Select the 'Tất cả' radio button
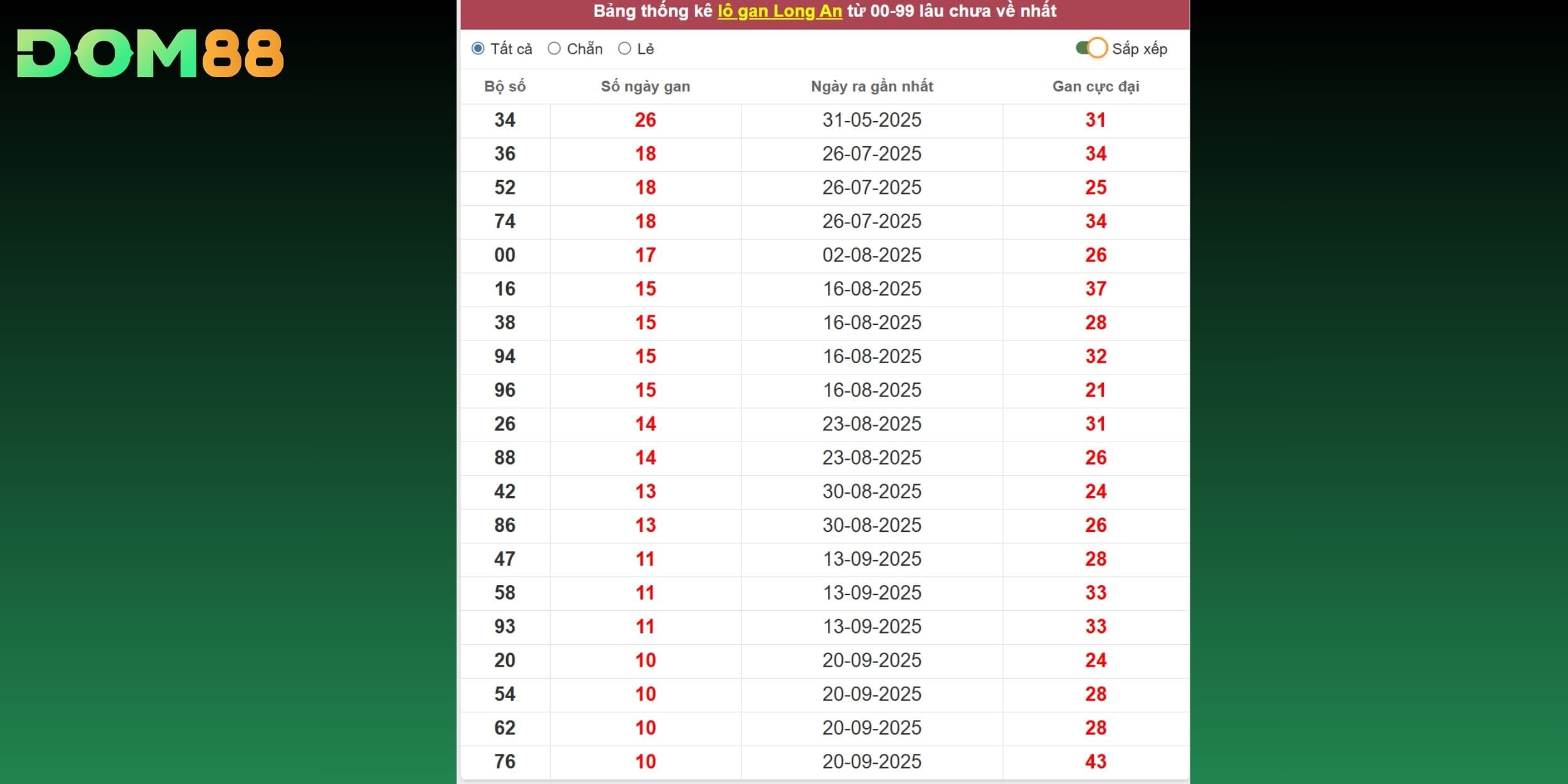This screenshot has height=784, width=1568. click(x=478, y=48)
